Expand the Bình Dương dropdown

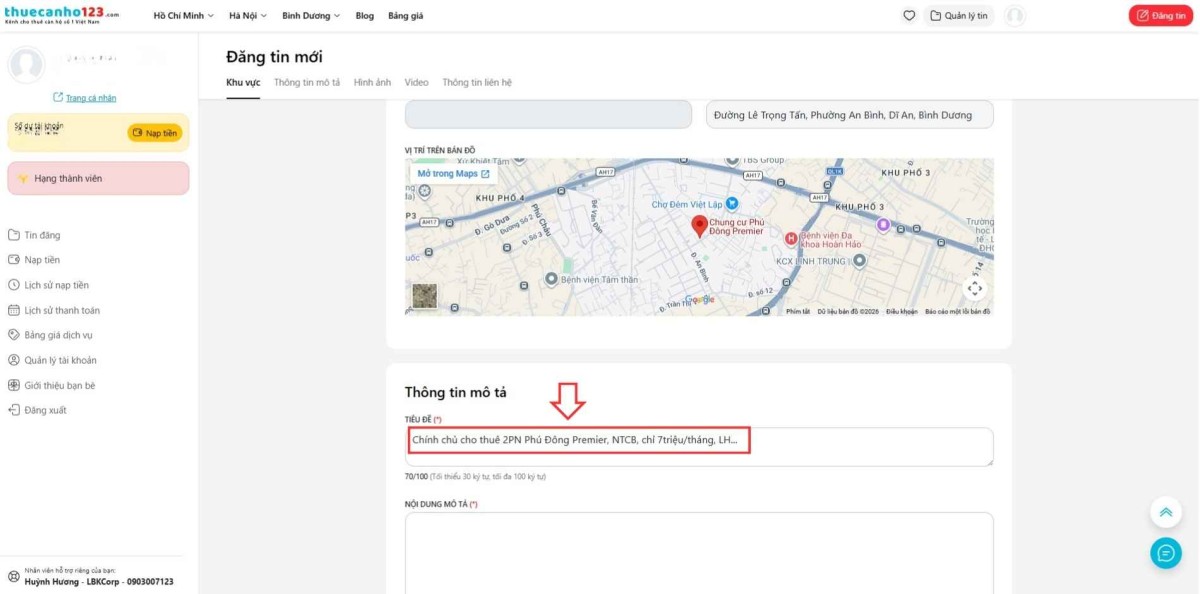tap(311, 16)
